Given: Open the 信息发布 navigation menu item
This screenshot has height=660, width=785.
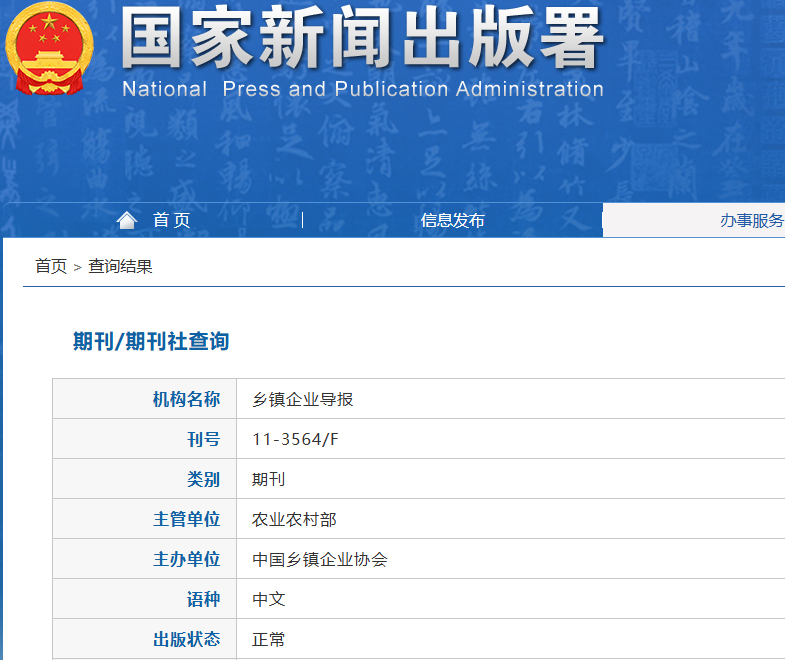Looking at the screenshot, I should pos(453,220).
